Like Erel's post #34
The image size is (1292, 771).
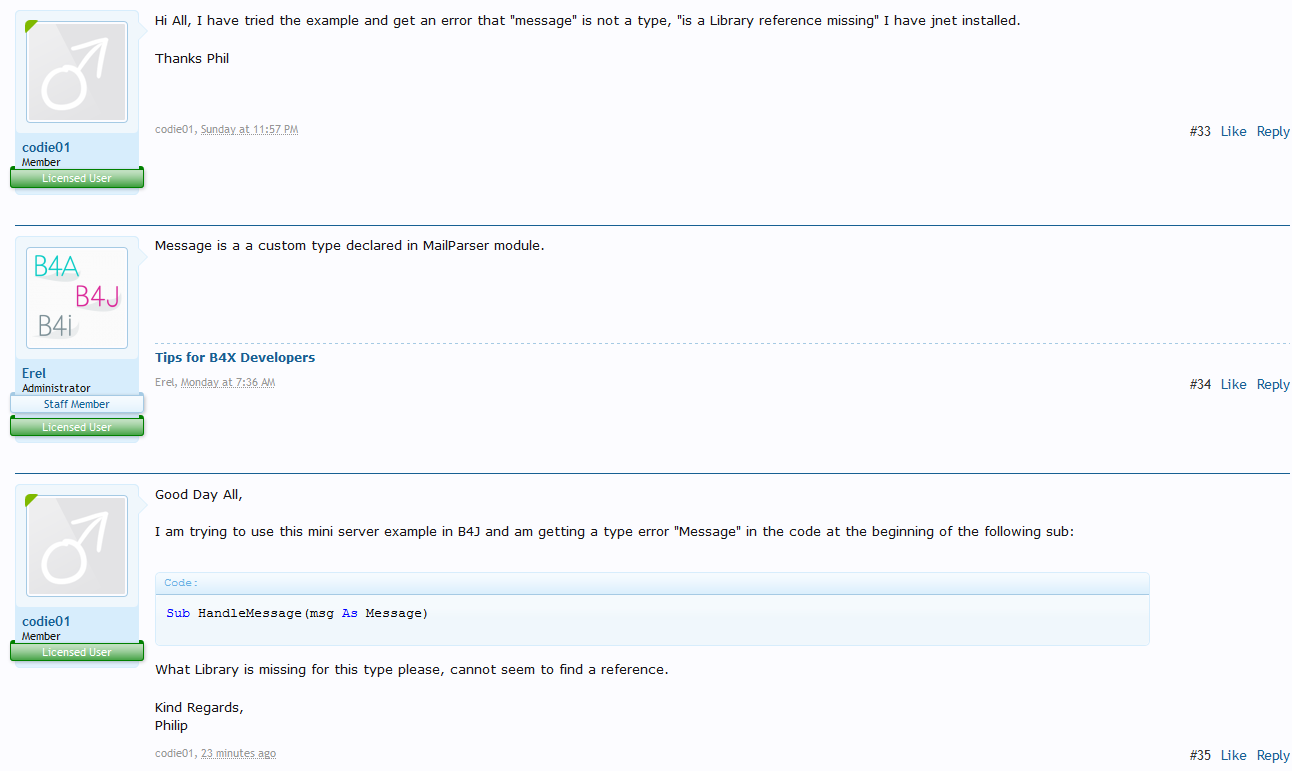tap(1233, 384)
